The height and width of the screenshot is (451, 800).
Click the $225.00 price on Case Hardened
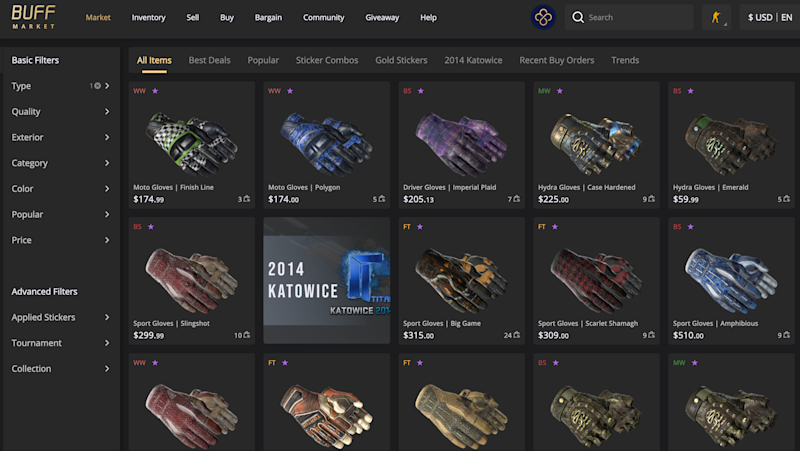coord(553,199)
